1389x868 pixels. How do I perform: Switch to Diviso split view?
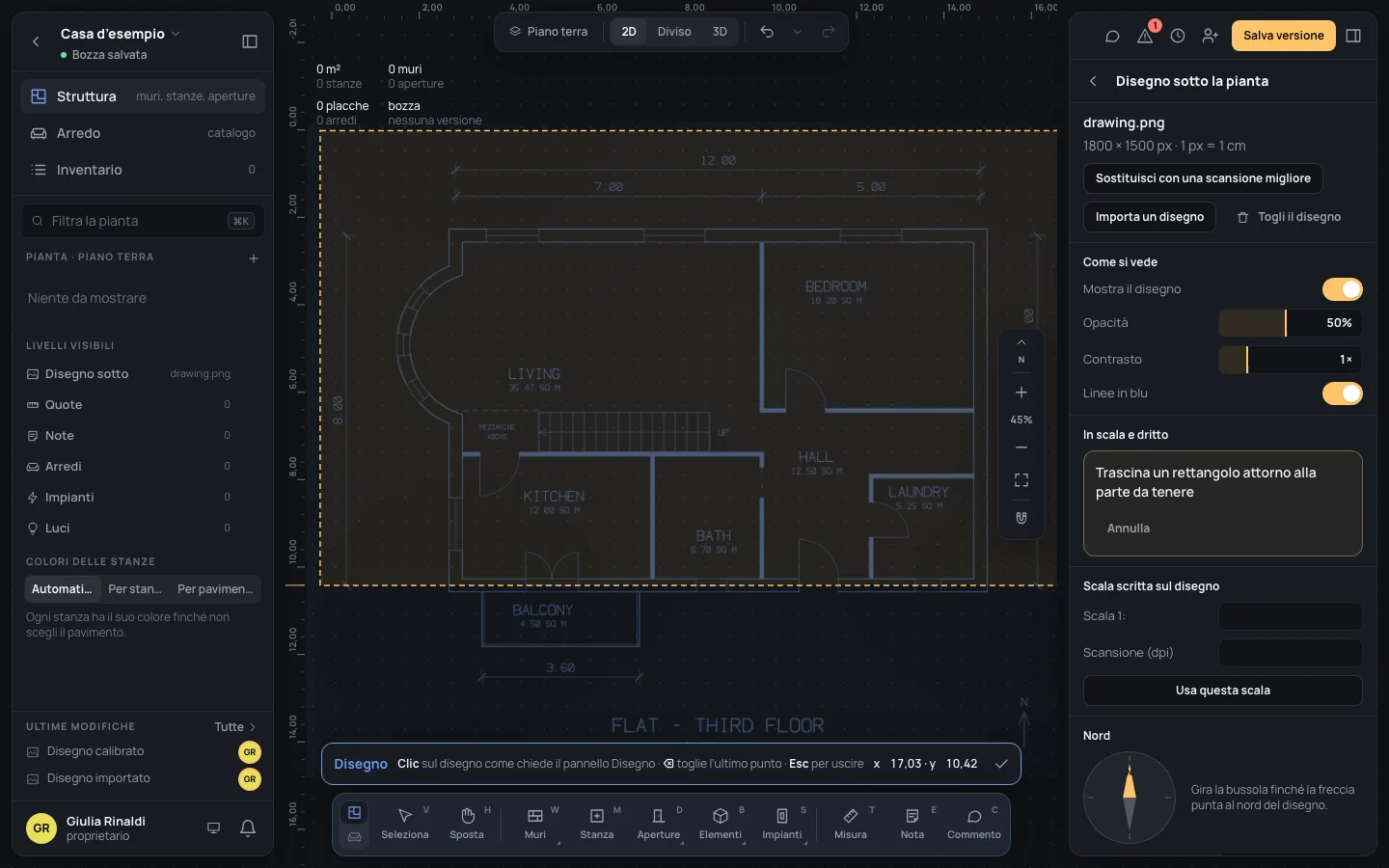click(x=674, y=32)
